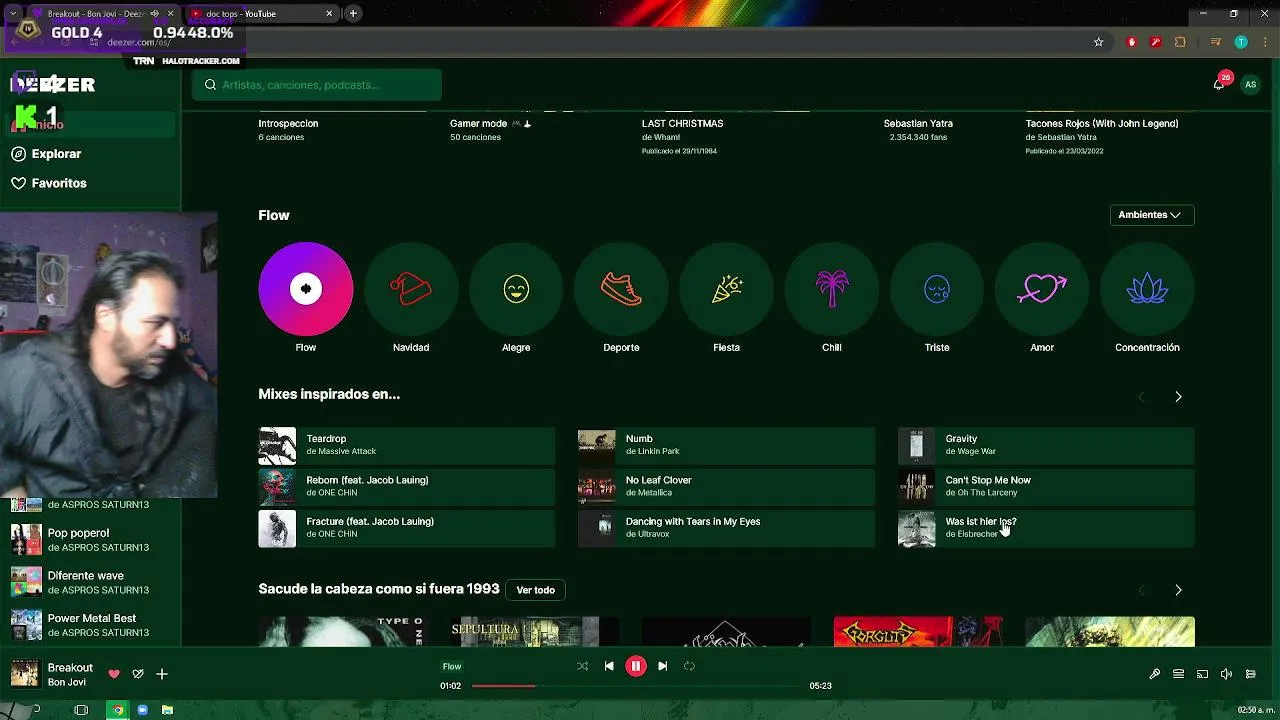Open Chrome profile avatar T
This screenshot has height=720, width=1280.
point(1241,42)
